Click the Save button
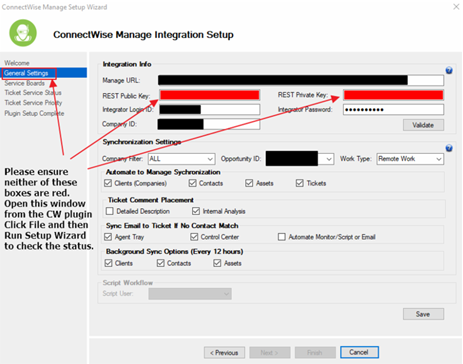Viewport: 463px width, 364px height. click(x=423, y=314)
